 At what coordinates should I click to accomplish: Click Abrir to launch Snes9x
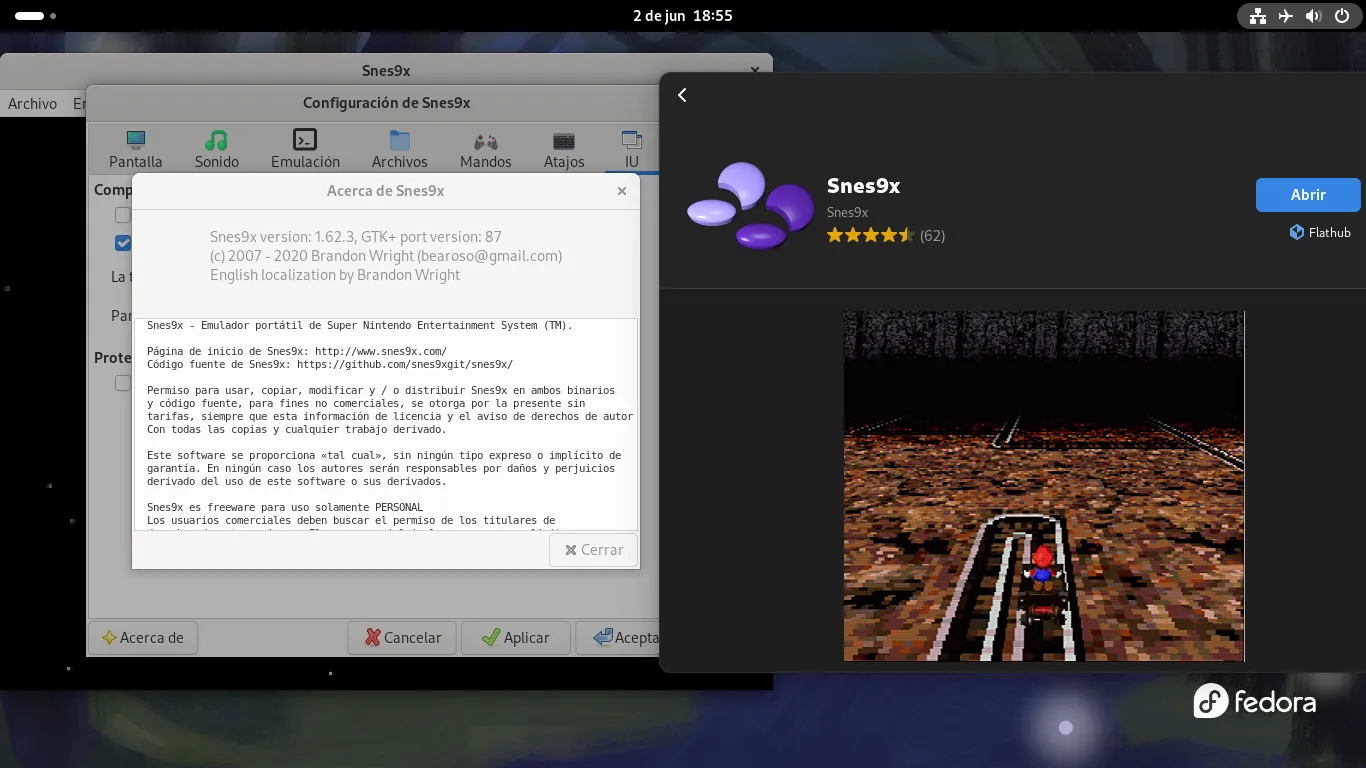click(x=1308, y=195)
